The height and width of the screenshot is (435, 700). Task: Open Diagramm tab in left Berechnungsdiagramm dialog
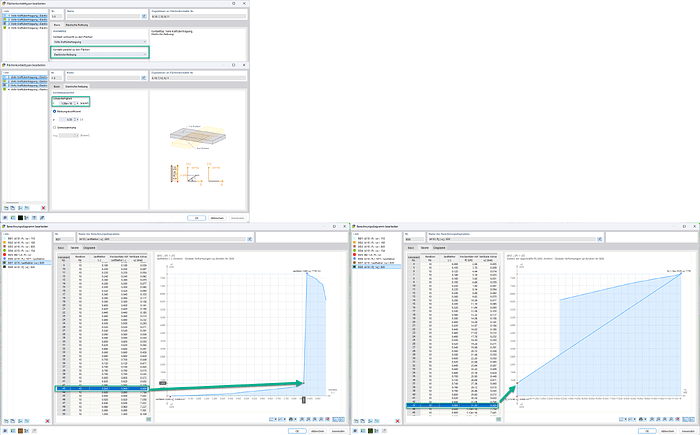[x=90, y=247]
